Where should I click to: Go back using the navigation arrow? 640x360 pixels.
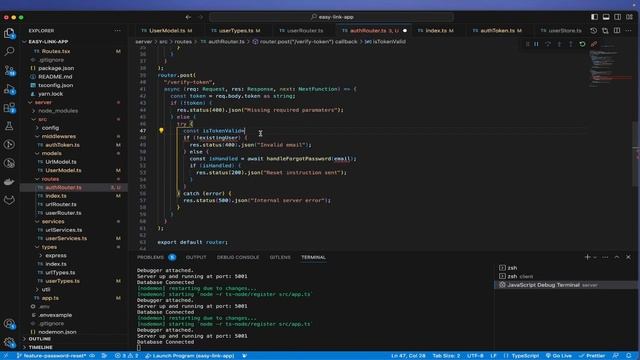[188, 17]
